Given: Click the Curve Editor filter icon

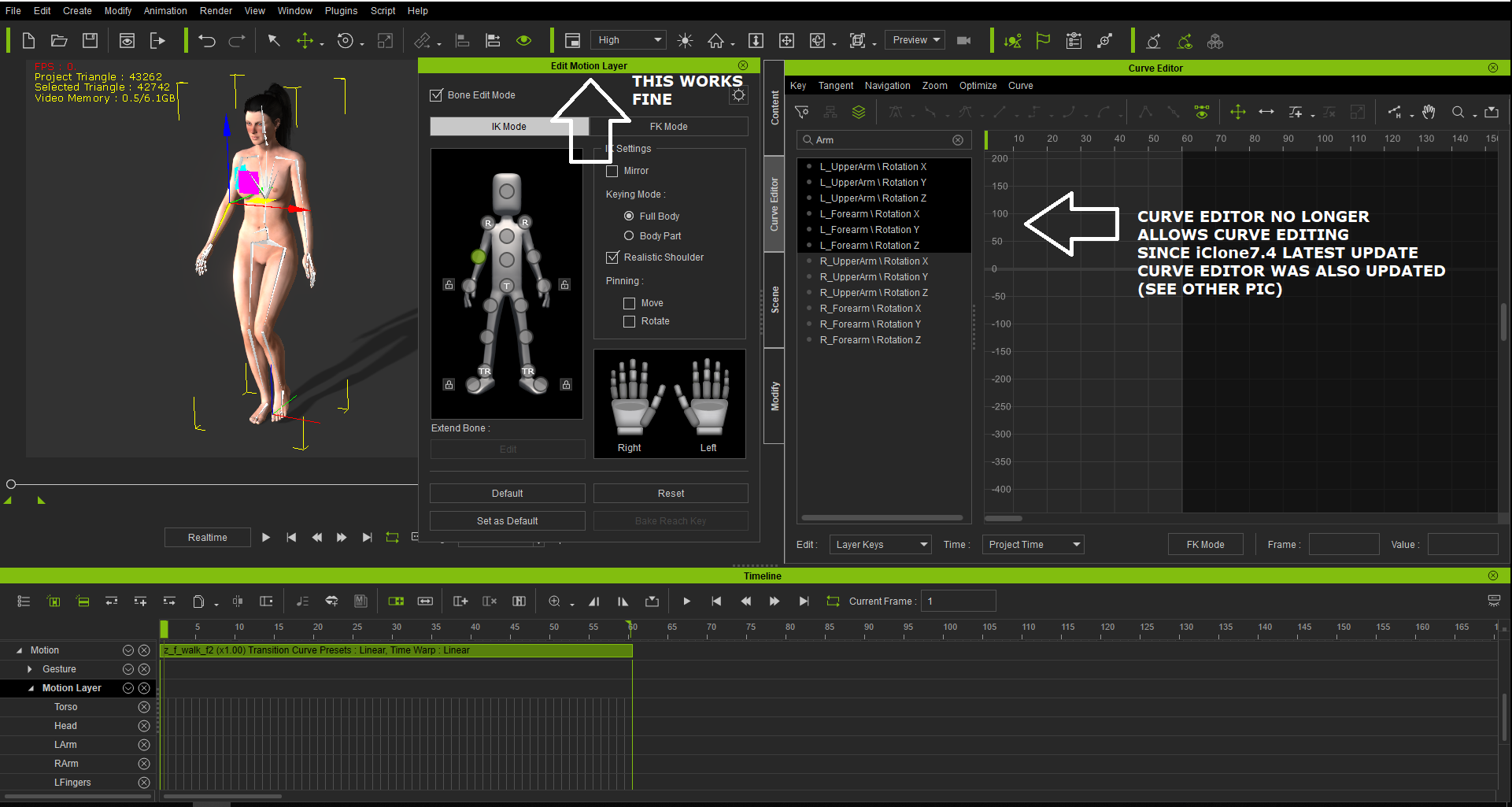Looking at the screenshot, I should [x=802, y=113].
